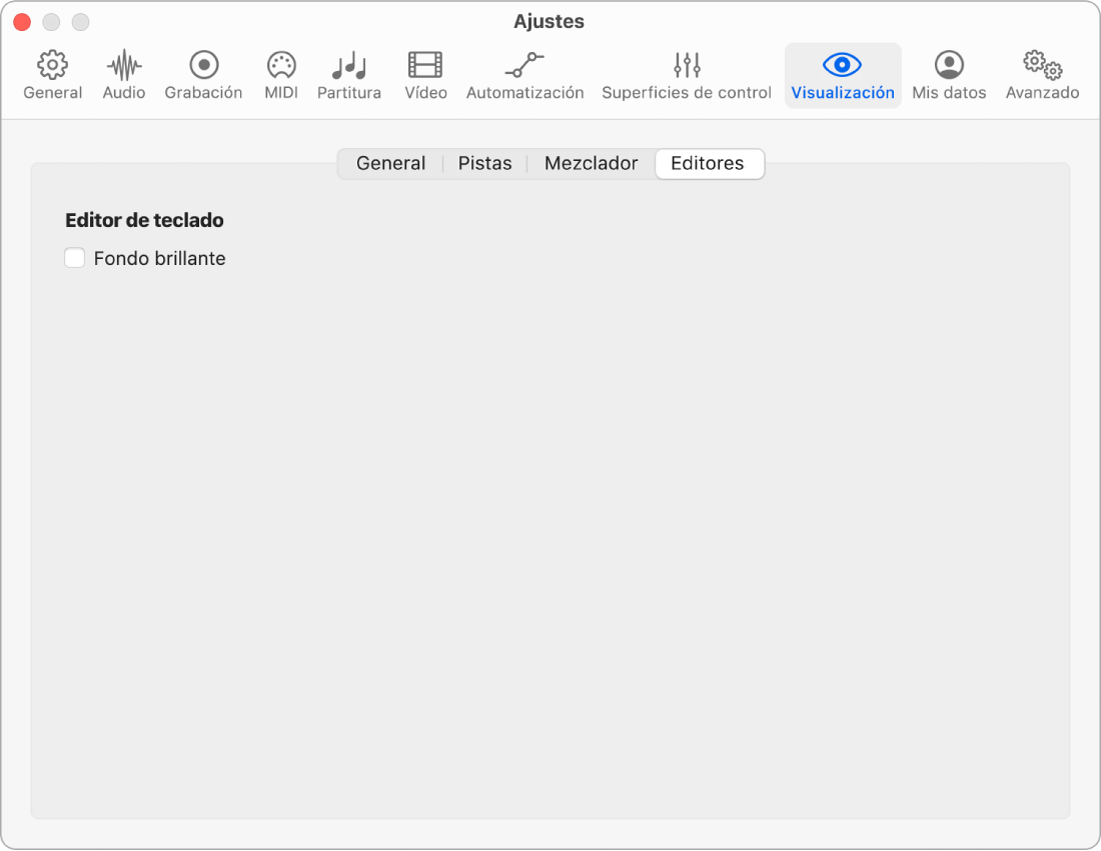Click the Visualización eye icon
The image size is (1101, 851).
point(842,66)
